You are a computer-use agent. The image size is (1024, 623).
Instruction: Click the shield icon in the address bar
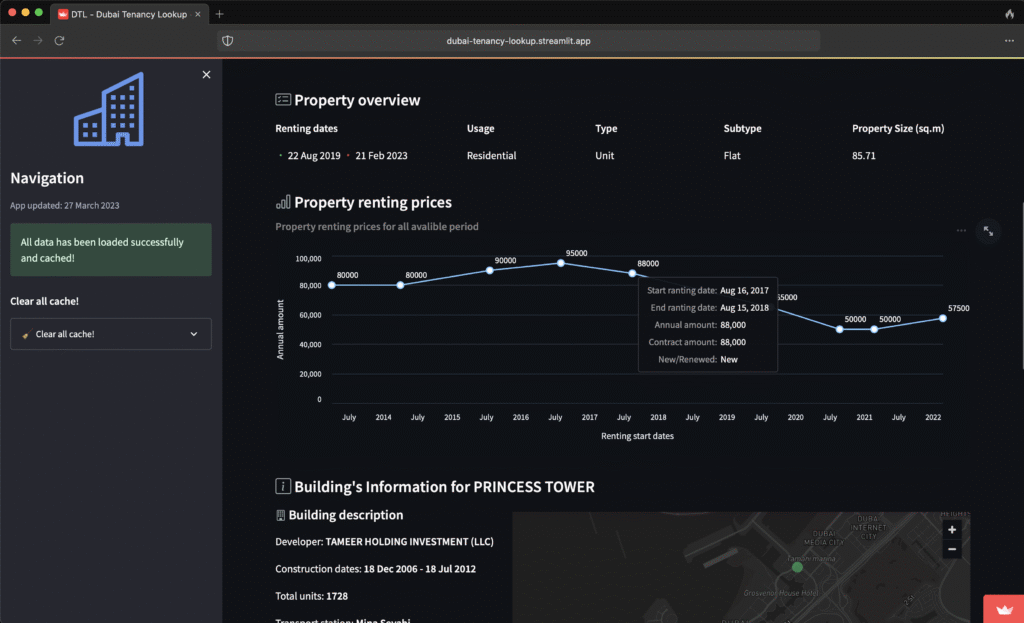228,40
